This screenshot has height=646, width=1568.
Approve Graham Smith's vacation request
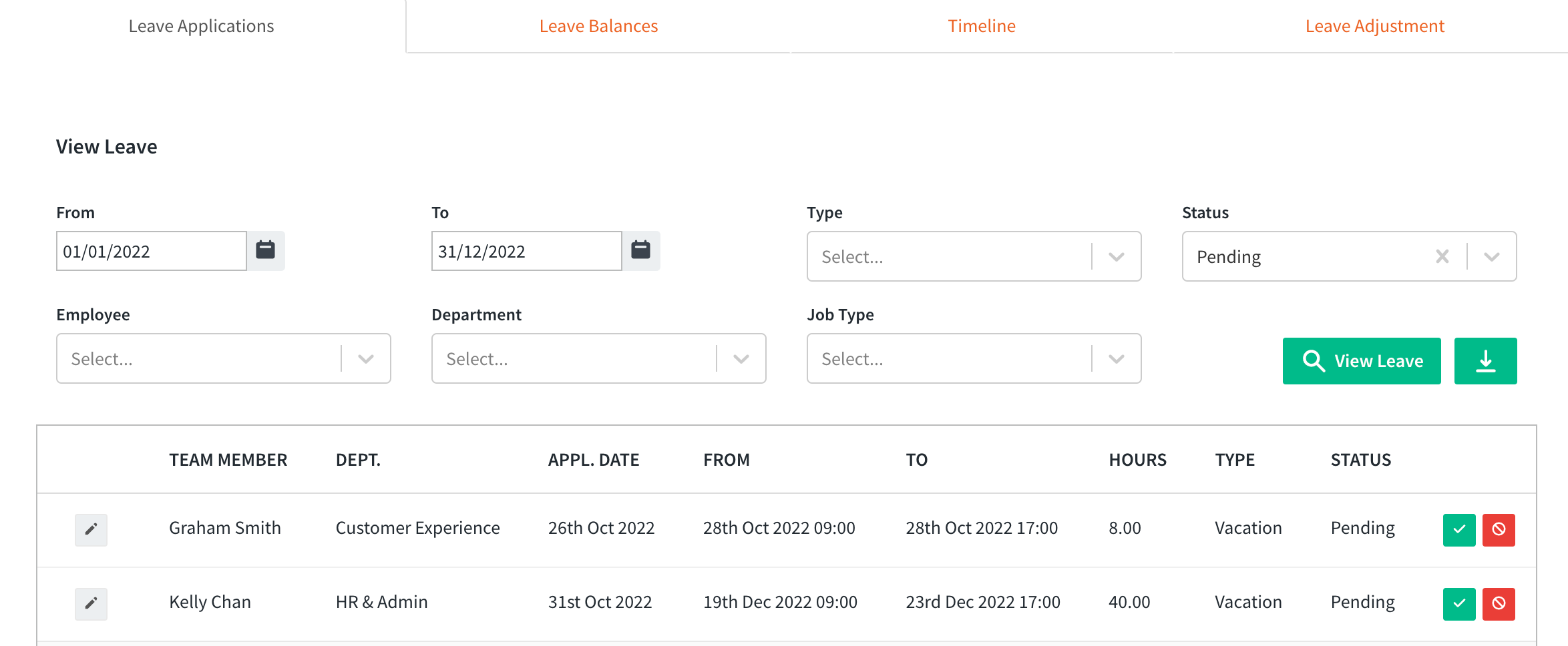pyautogui.click(x=1458, y=529)
